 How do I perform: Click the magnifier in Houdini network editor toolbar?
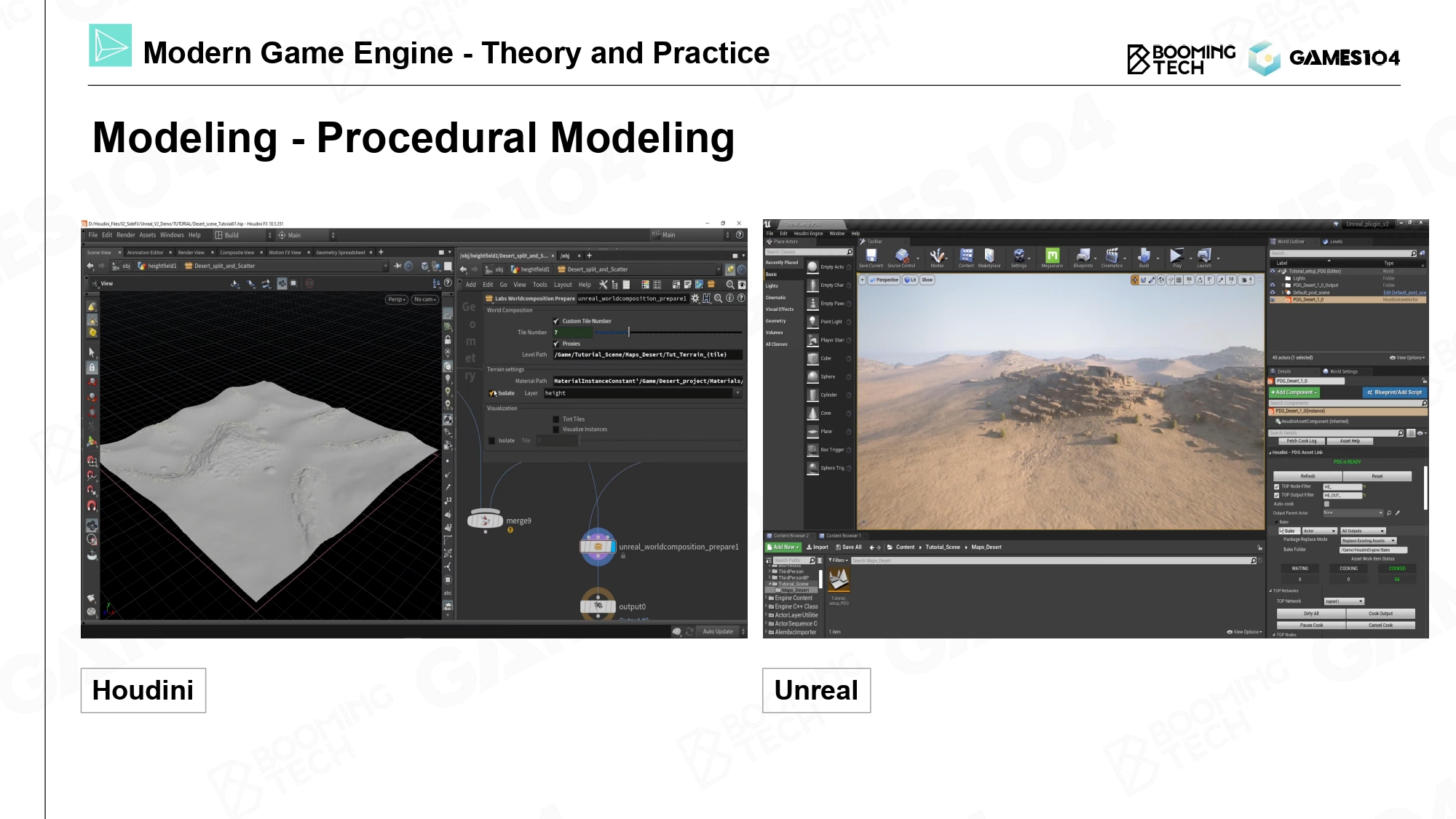point(730,285)
